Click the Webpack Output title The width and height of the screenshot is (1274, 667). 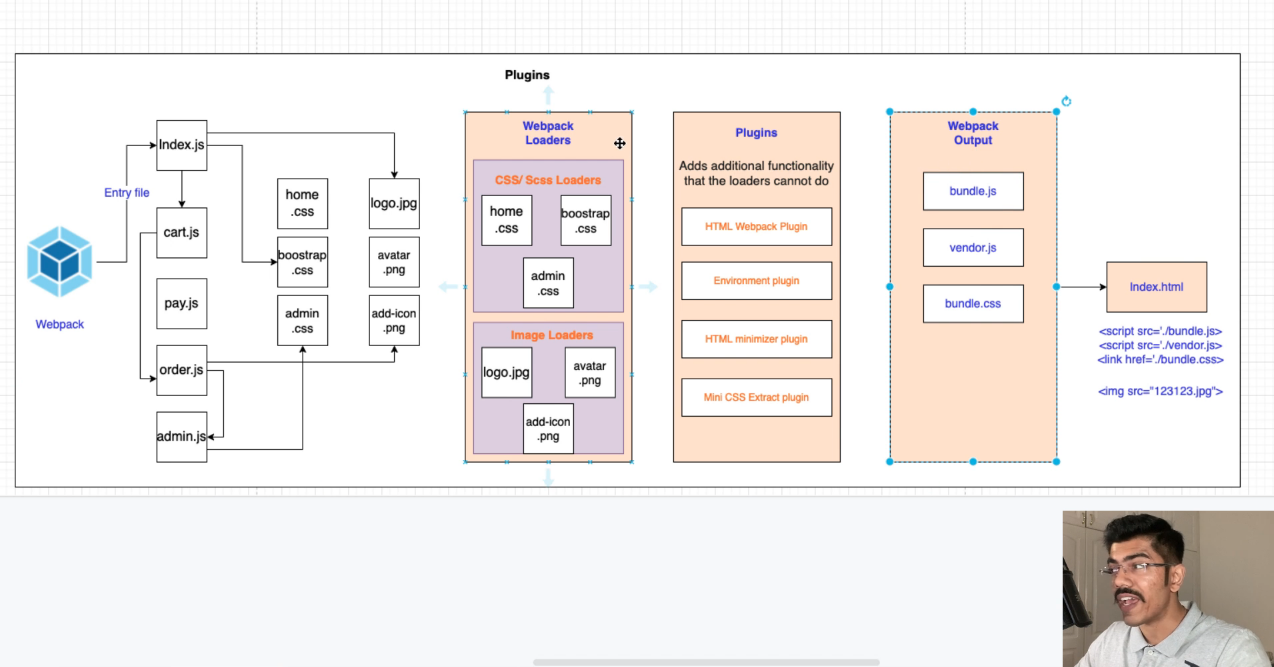click(x=973, y=133)
